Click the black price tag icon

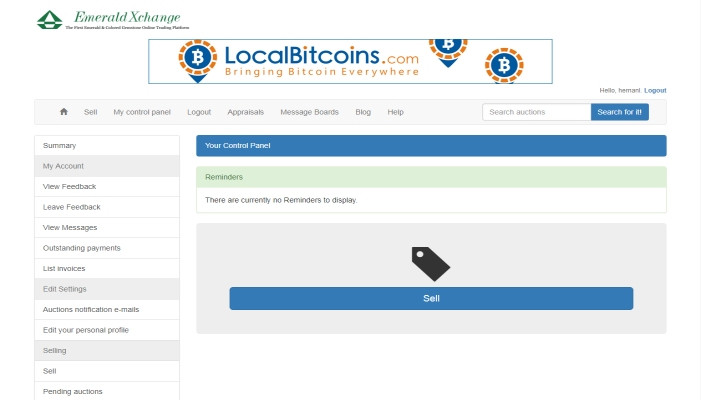[431, 264]
